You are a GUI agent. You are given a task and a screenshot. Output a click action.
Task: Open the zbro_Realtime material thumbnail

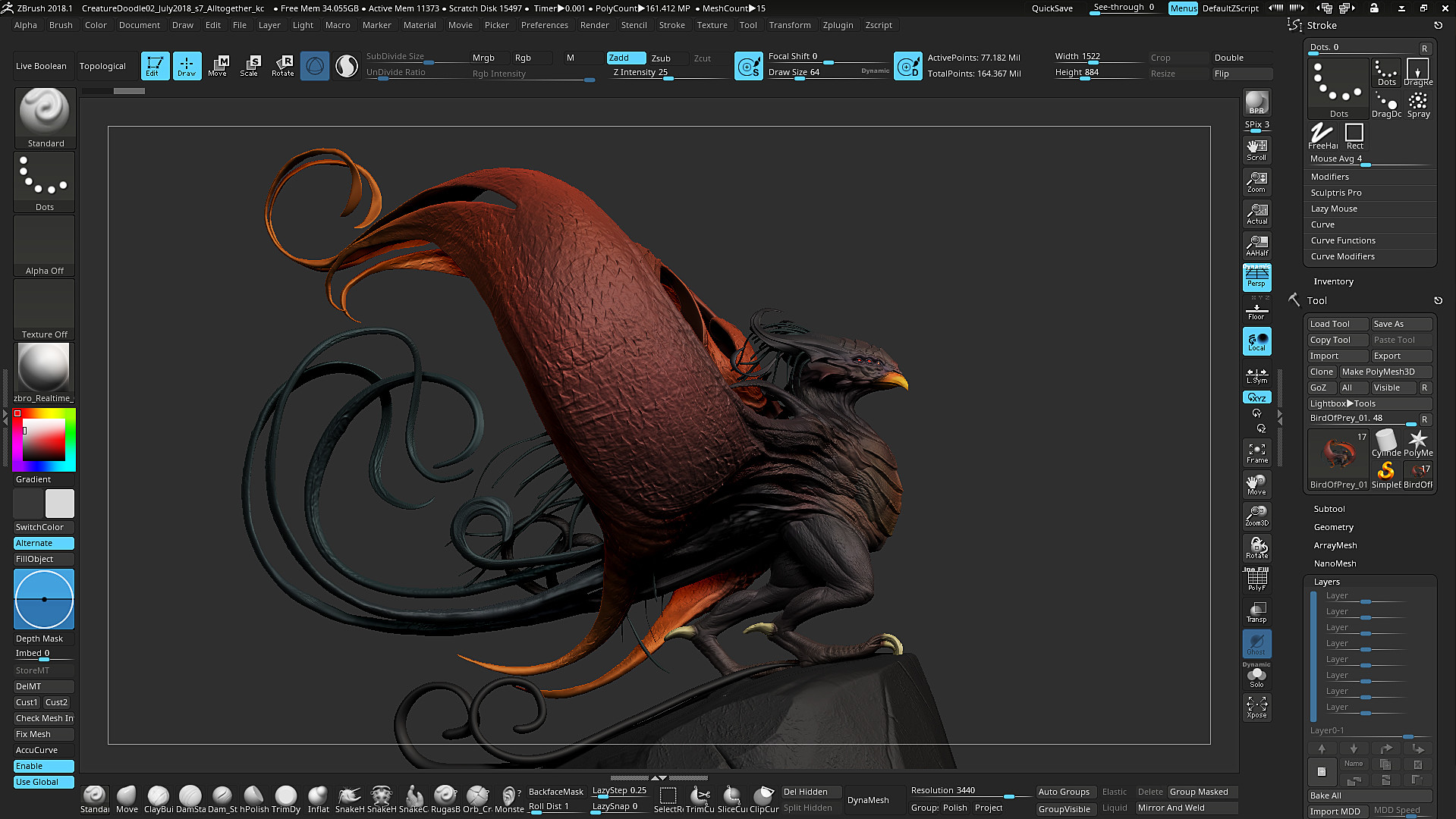[44, 373]
